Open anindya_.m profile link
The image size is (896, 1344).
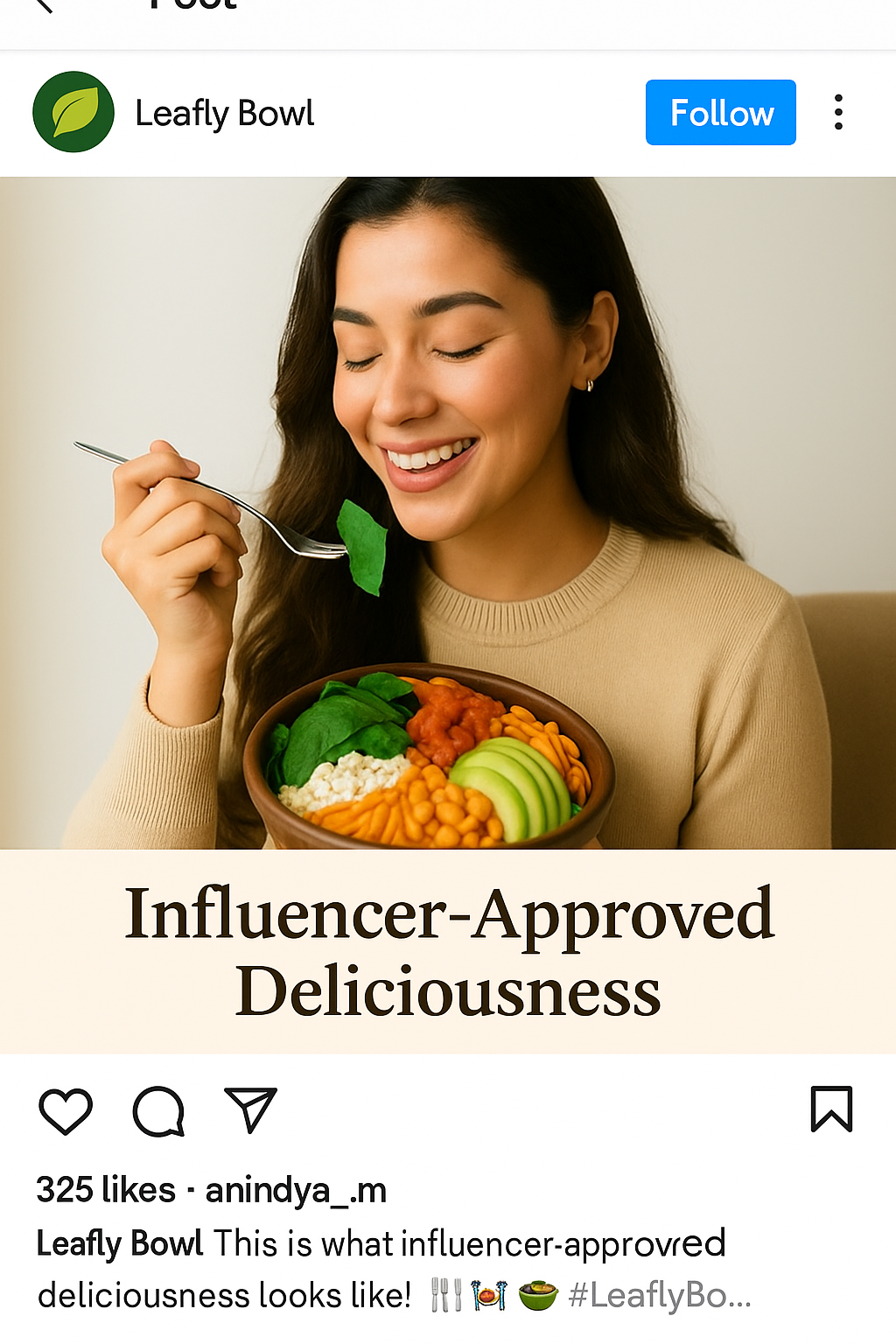pyautogui.click(x=296, y=1191)
